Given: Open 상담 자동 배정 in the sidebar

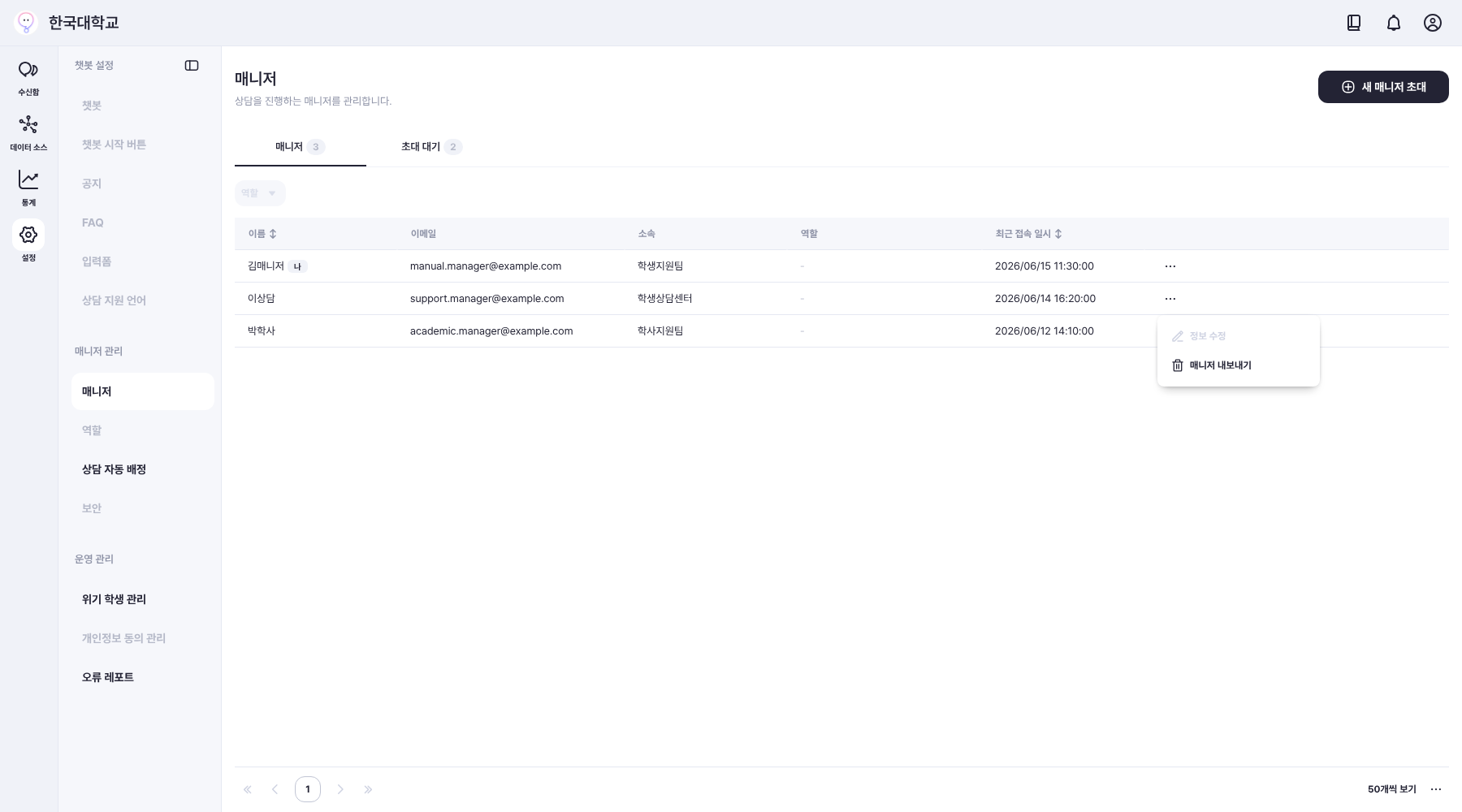Looking at the screenshot, I should click(143, 469).
